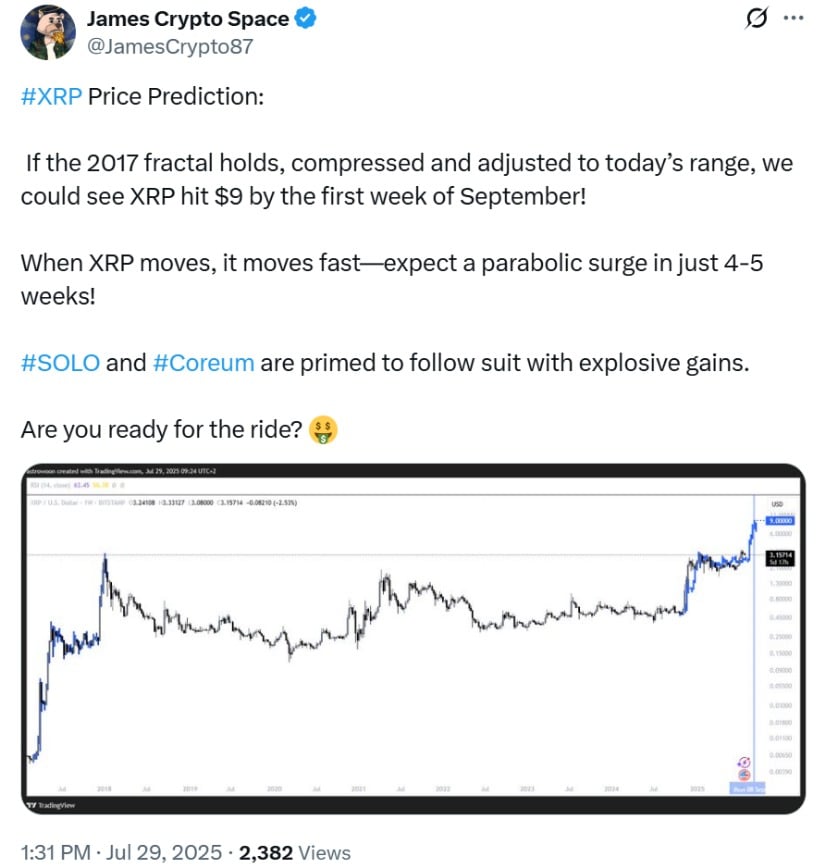Click the #Coreum hashtag

pos(203,363)
